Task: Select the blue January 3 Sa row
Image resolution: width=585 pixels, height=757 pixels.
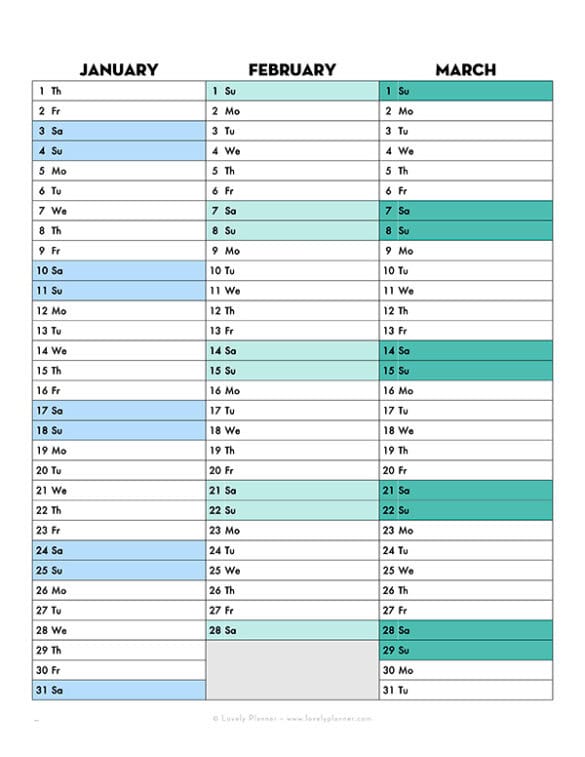Action: (119, 131)
